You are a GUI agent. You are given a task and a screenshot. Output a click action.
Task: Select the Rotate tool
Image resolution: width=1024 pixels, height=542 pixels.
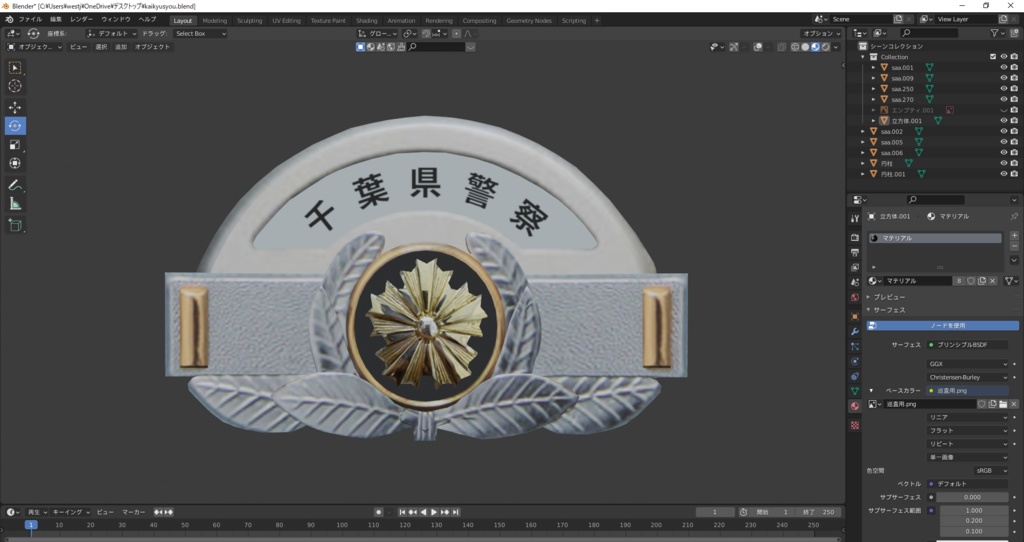[x=15, y=126]
